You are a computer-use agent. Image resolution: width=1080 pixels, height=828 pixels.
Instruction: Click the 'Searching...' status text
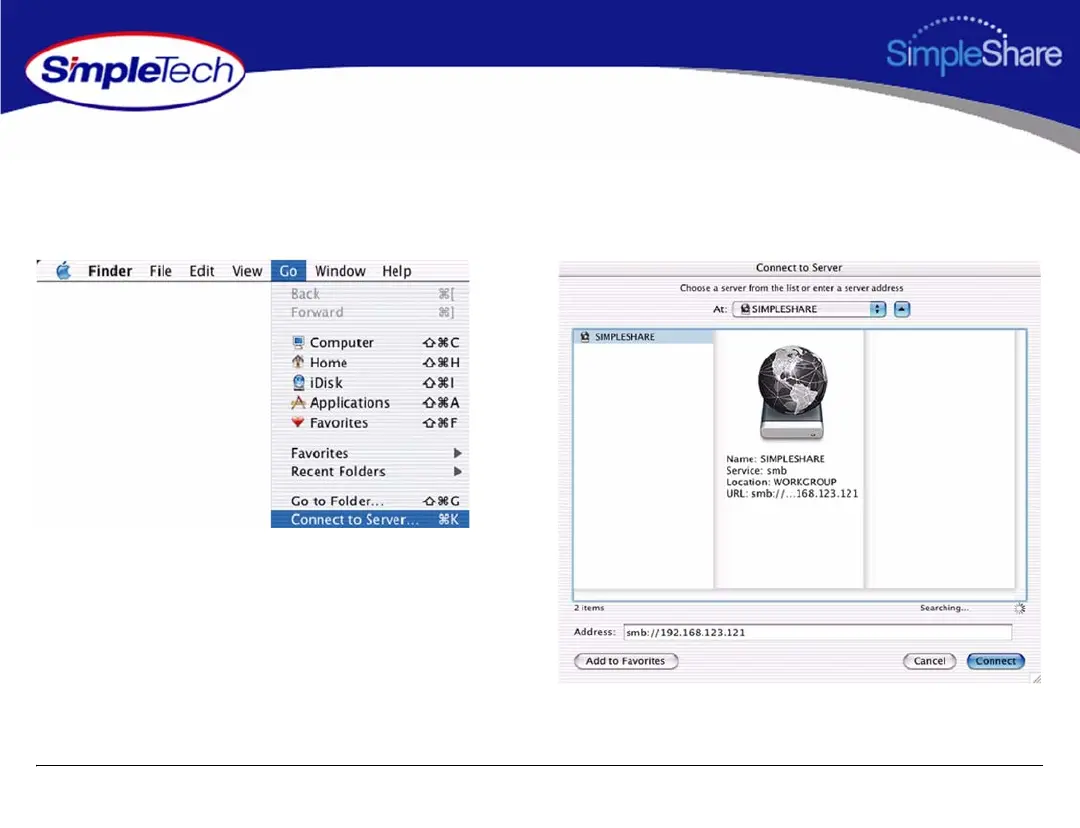coord(944,608)
